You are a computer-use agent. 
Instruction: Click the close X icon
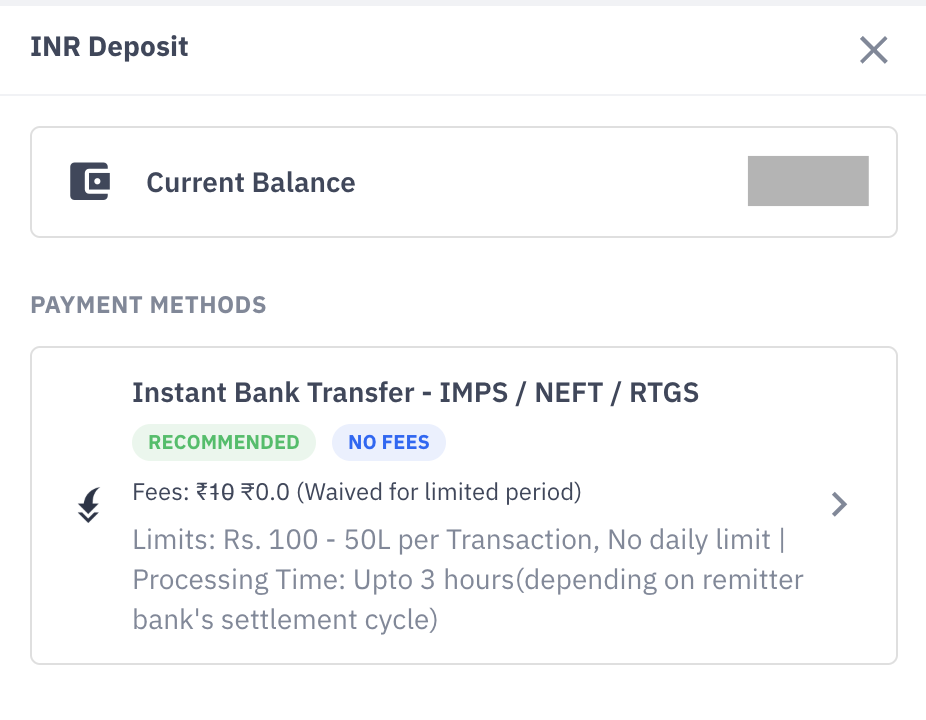point(873,50)
